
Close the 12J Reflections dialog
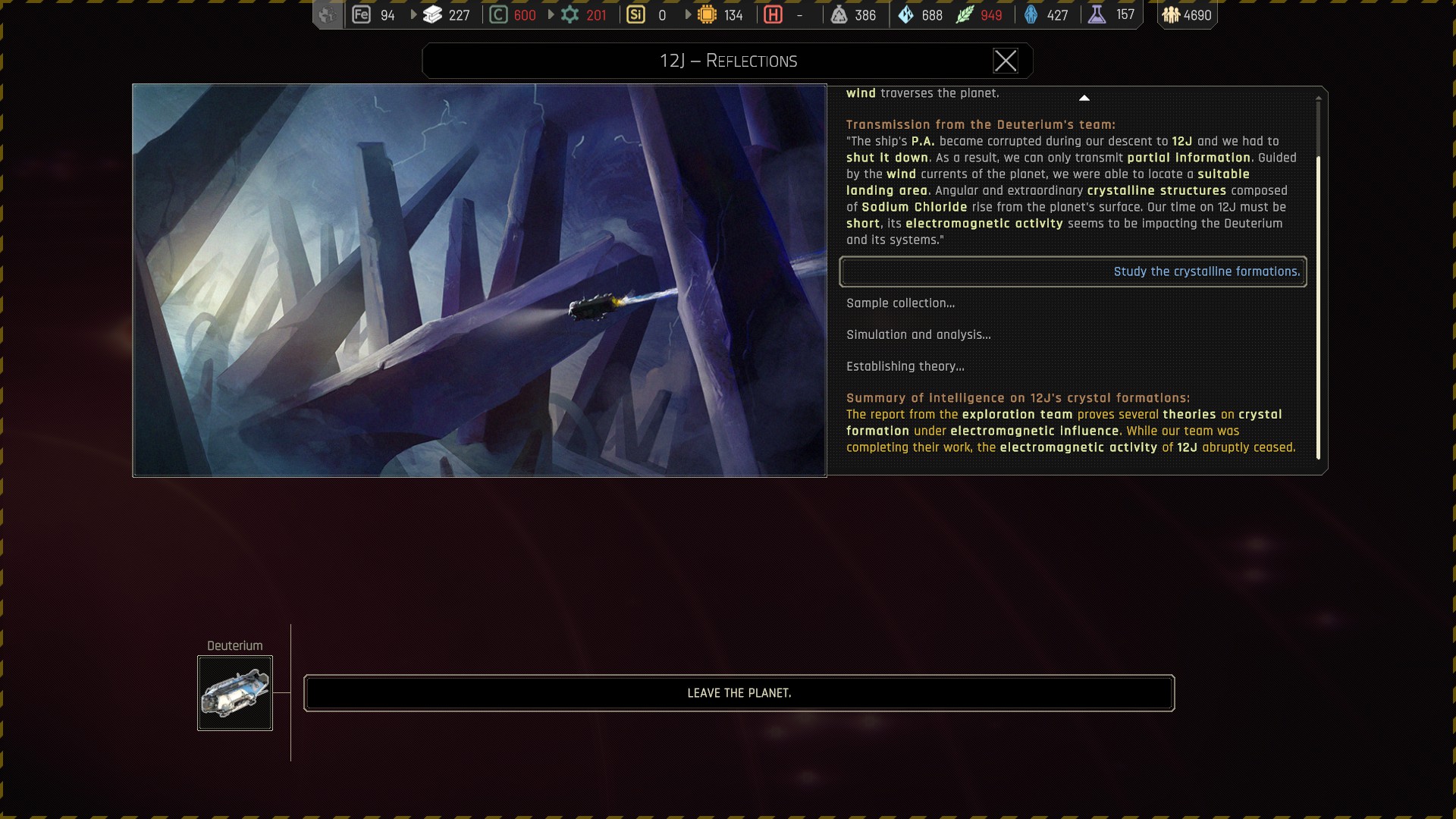pos(1006,61)
